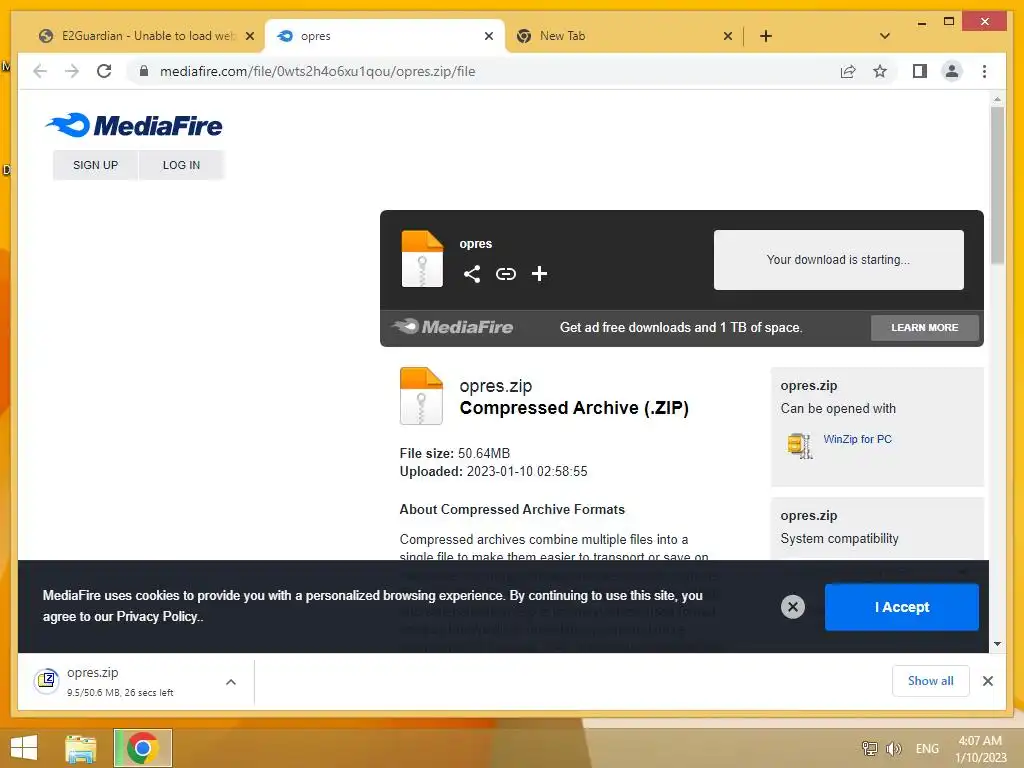This screenshot has width=1024, height=768.
Task: Click the opres.zip name in downloads bar
Action: coord(92,673)
